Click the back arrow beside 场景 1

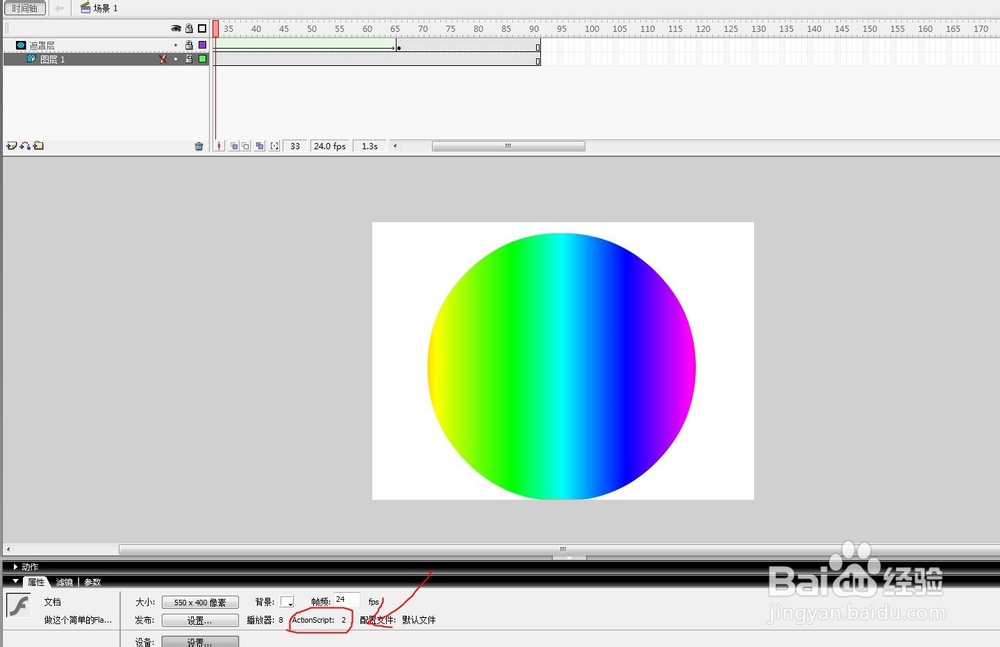pyautogui.click(x=59, y=8)
